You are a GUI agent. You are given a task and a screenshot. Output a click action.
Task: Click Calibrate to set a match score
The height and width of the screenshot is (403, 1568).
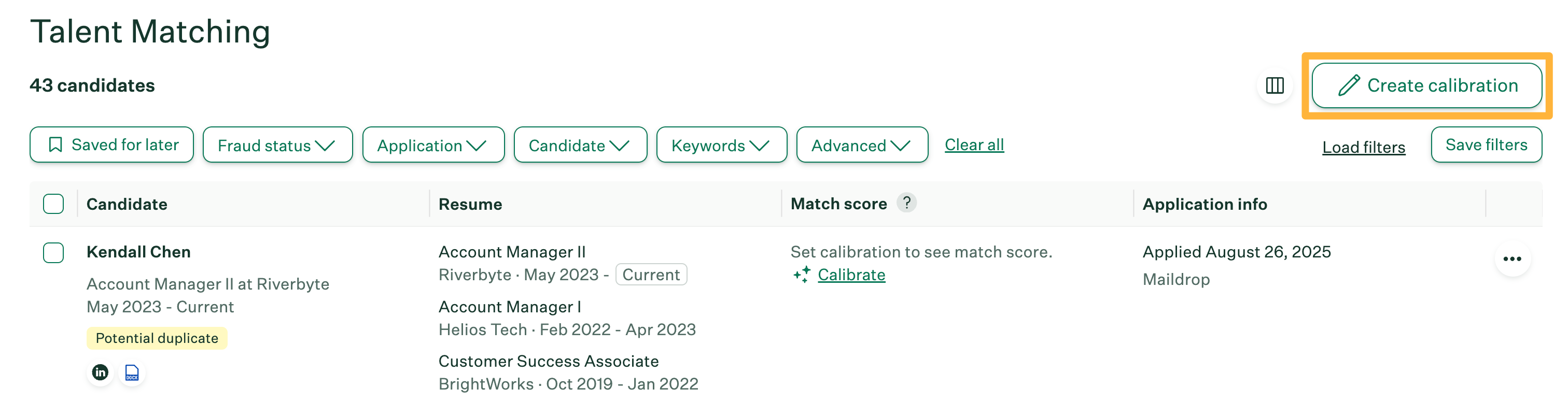pos(851,275)
